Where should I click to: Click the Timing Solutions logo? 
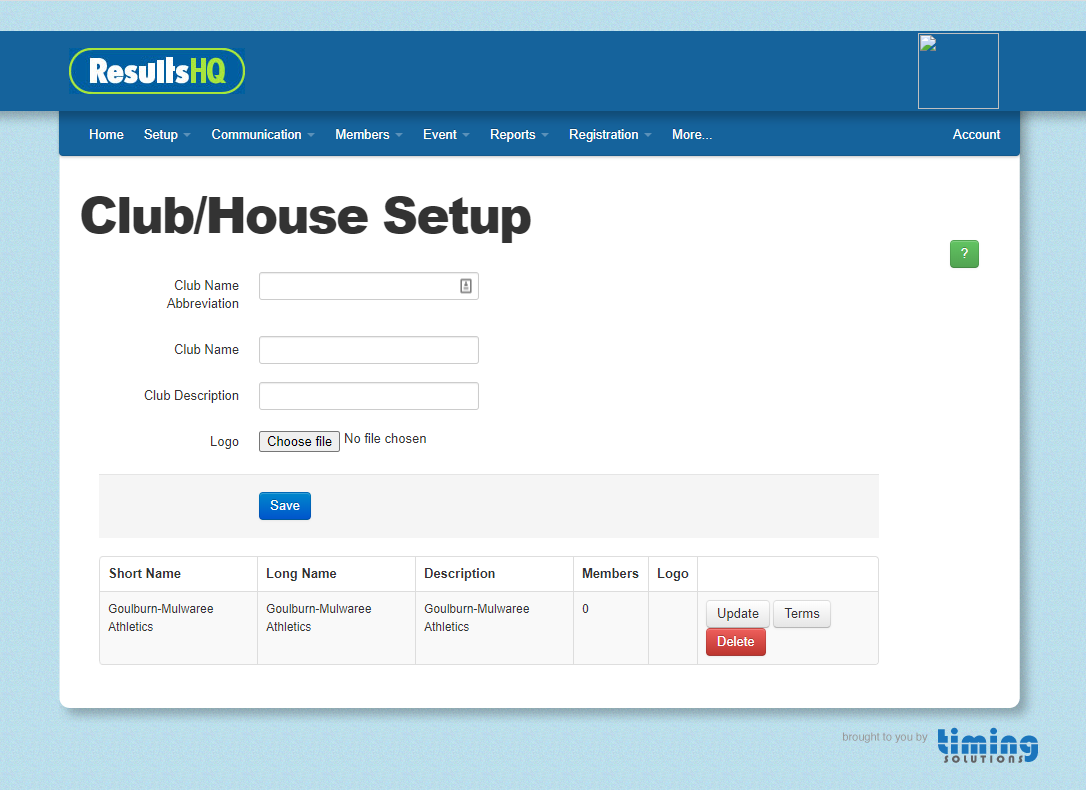[988, 745]
